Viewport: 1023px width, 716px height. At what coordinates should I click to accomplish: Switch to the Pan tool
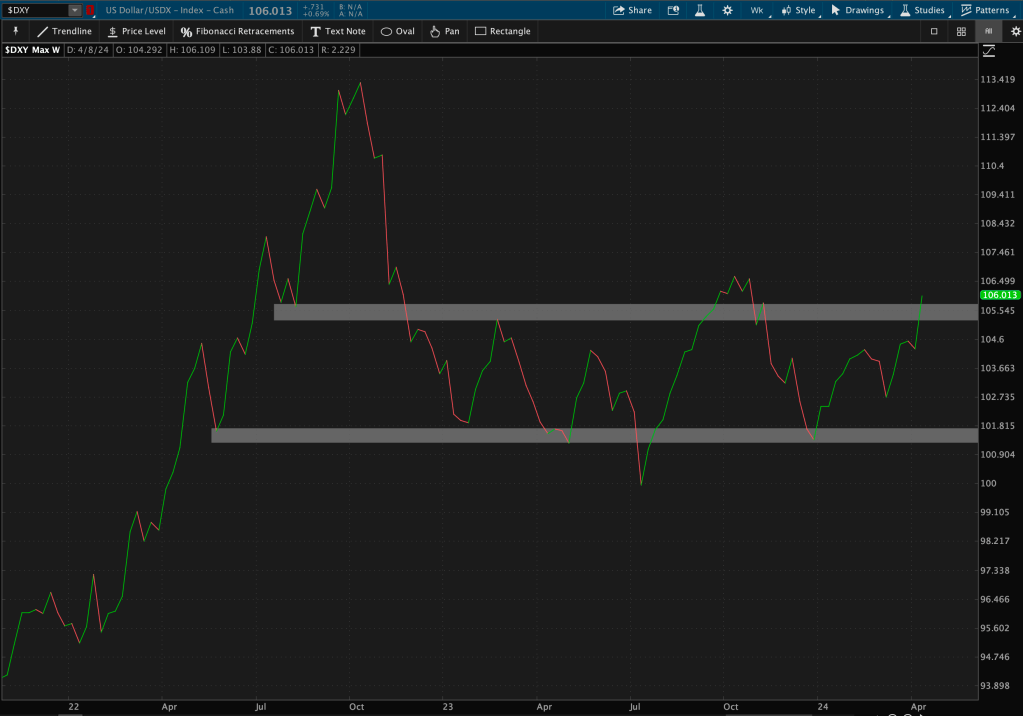(x=444, y=31)
